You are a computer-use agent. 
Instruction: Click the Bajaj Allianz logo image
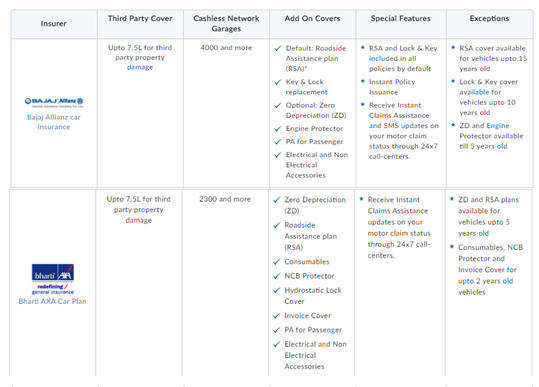coord(54,102)
